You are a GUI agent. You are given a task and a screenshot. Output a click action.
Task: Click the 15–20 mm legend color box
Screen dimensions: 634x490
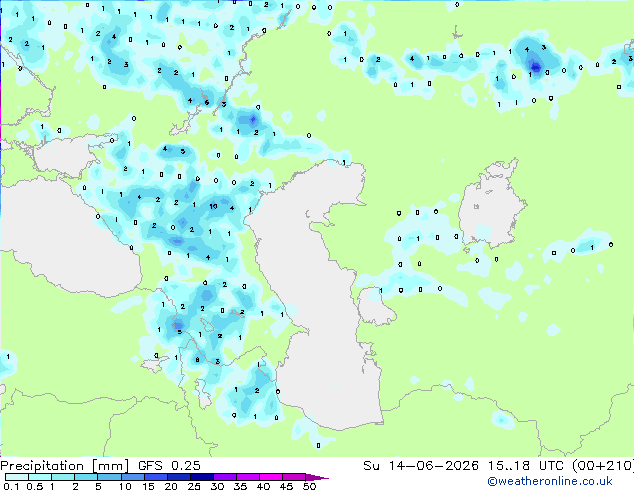[156, 477]
